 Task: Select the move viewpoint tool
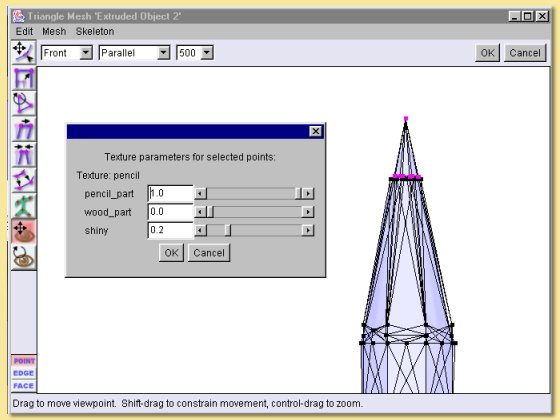click(x=24, y=232)
